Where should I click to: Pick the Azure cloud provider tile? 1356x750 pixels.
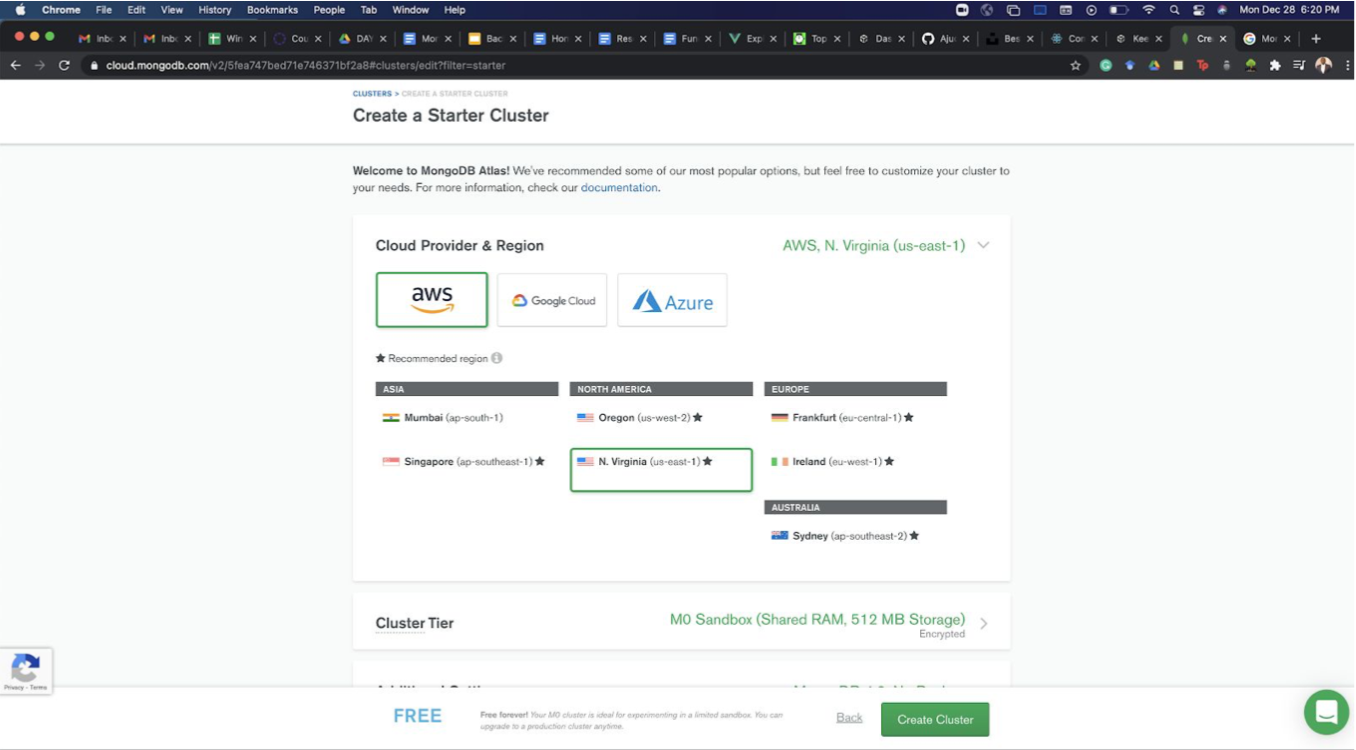tap(672, 300)
